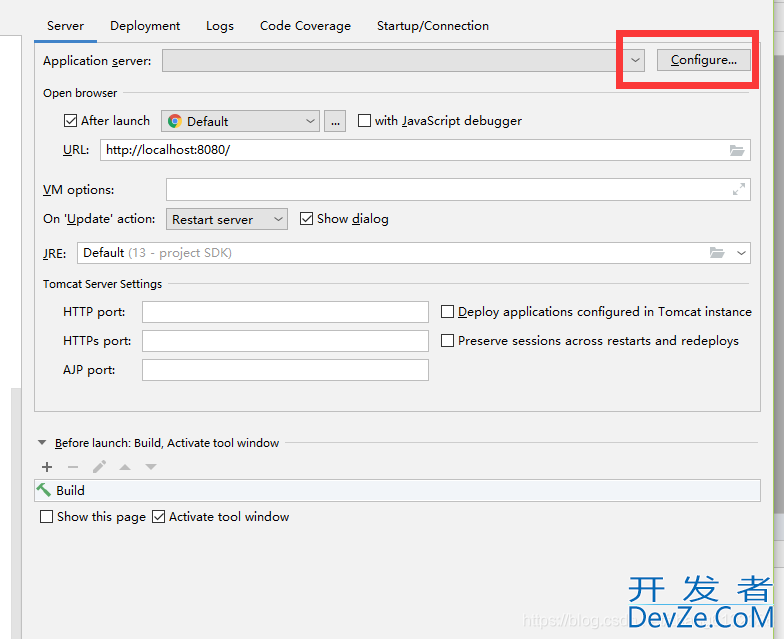Viewport: 784px width, 639px height.
Task: Open the Default browser dropdown
Action: 240,121
